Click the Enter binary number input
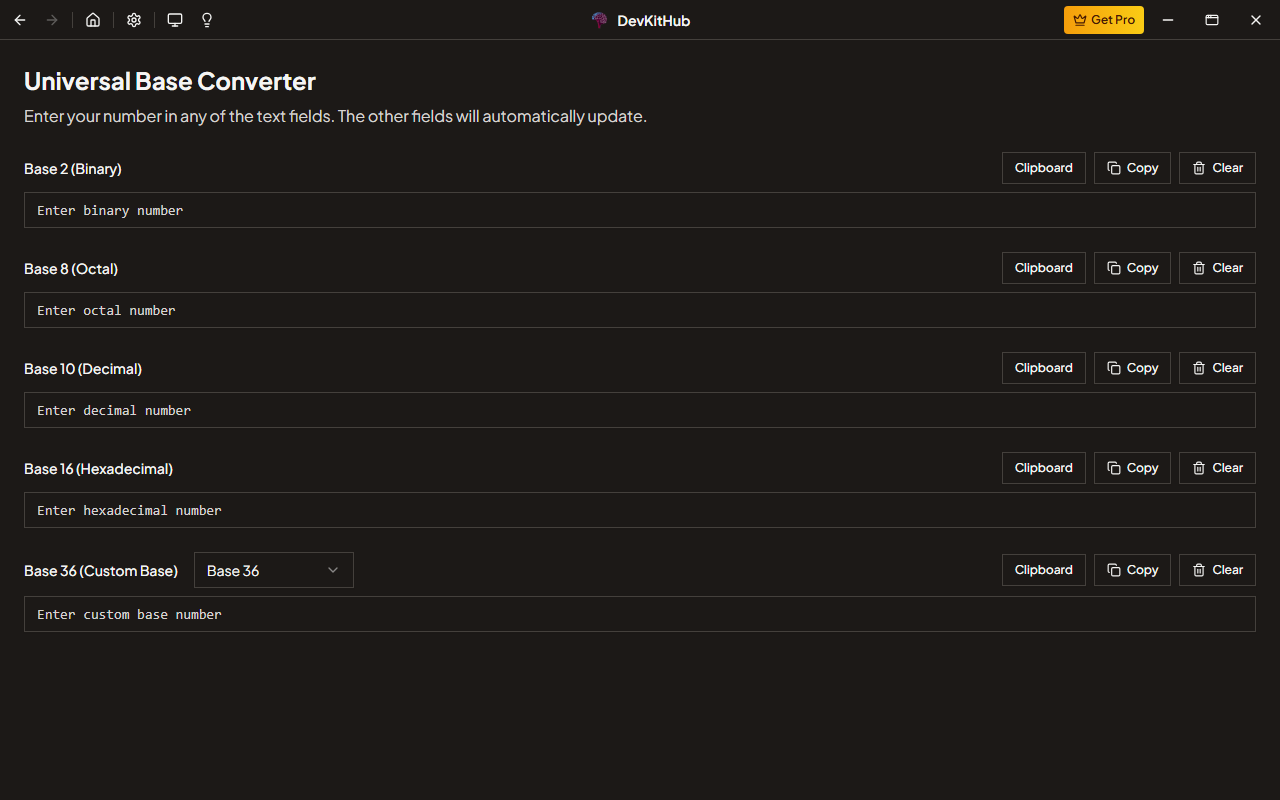 [640, 210]
